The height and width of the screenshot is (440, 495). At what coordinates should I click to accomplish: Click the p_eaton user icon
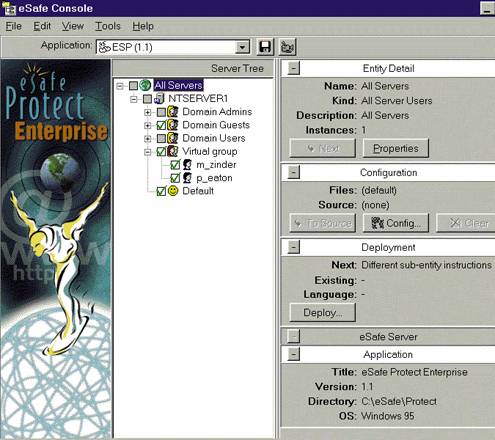point(187,178)
